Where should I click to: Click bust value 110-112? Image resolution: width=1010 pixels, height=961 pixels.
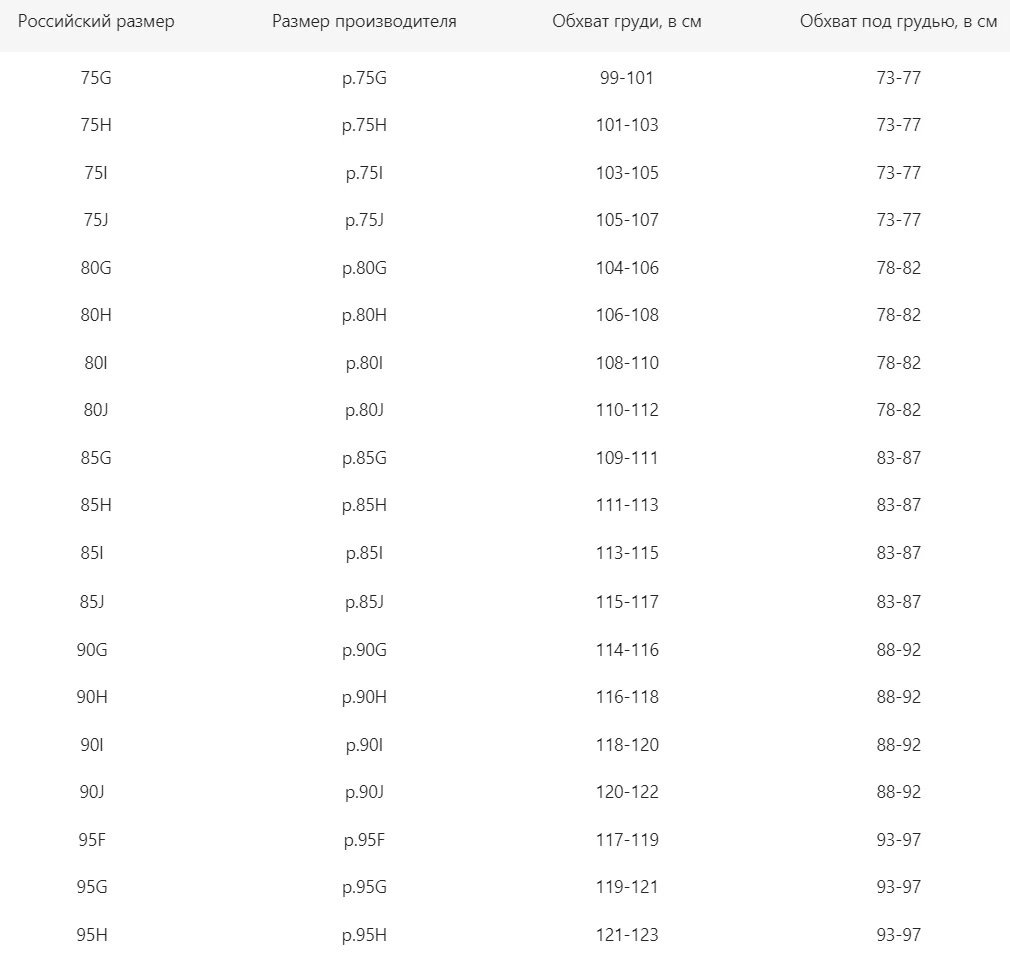(627, 410)
